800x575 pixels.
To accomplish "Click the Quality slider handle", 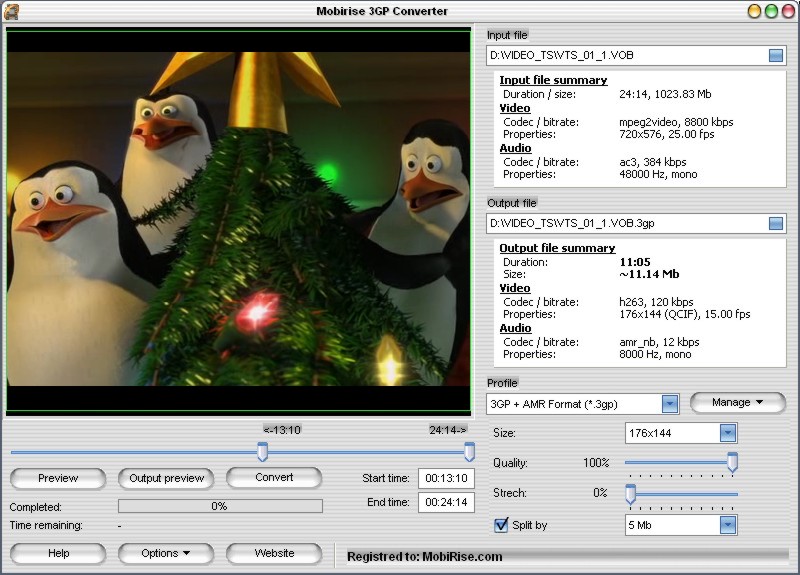I will 732,462.
